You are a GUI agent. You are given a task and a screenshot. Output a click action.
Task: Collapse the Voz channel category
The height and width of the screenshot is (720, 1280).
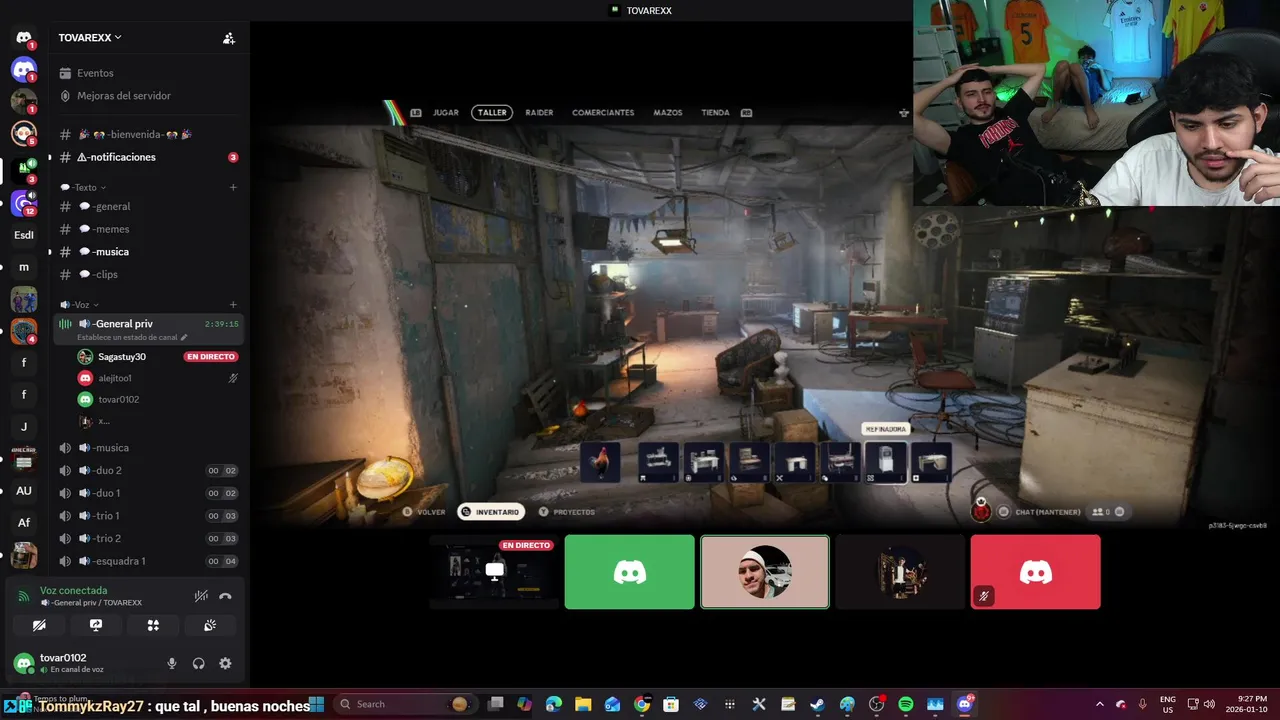point(80,304)
